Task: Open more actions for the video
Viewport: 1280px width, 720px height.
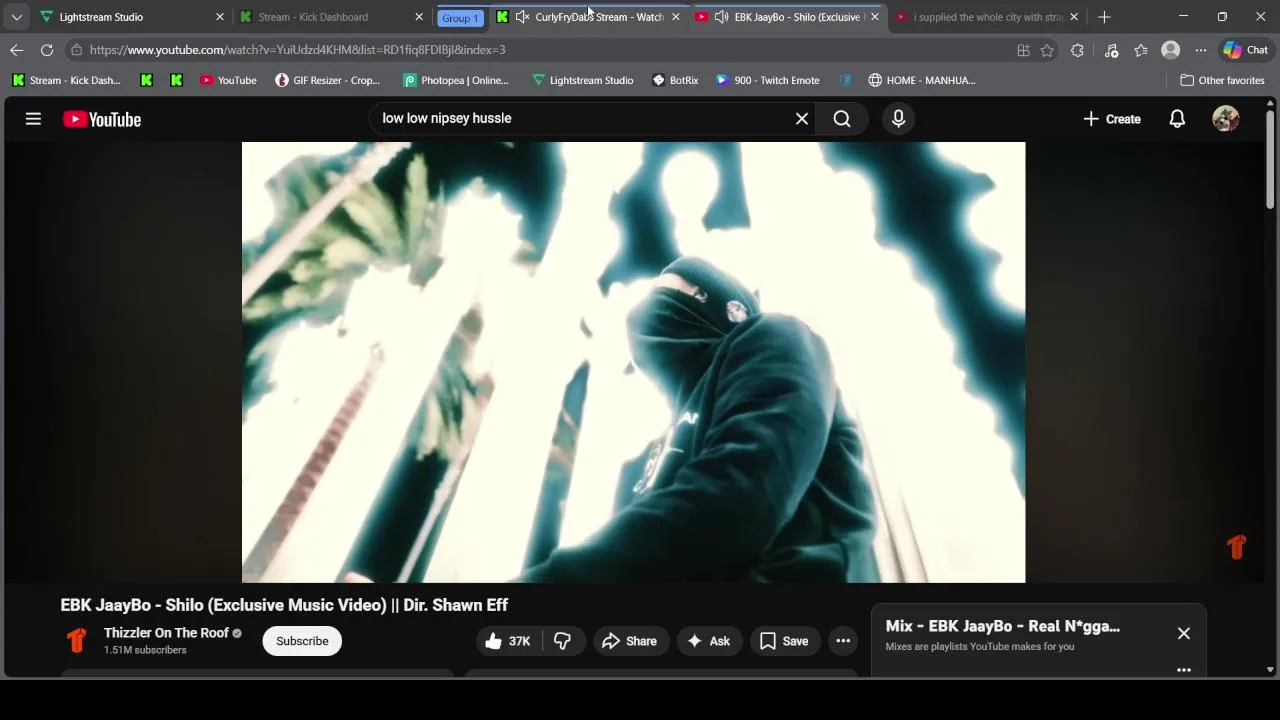Action: click(843, 641)
